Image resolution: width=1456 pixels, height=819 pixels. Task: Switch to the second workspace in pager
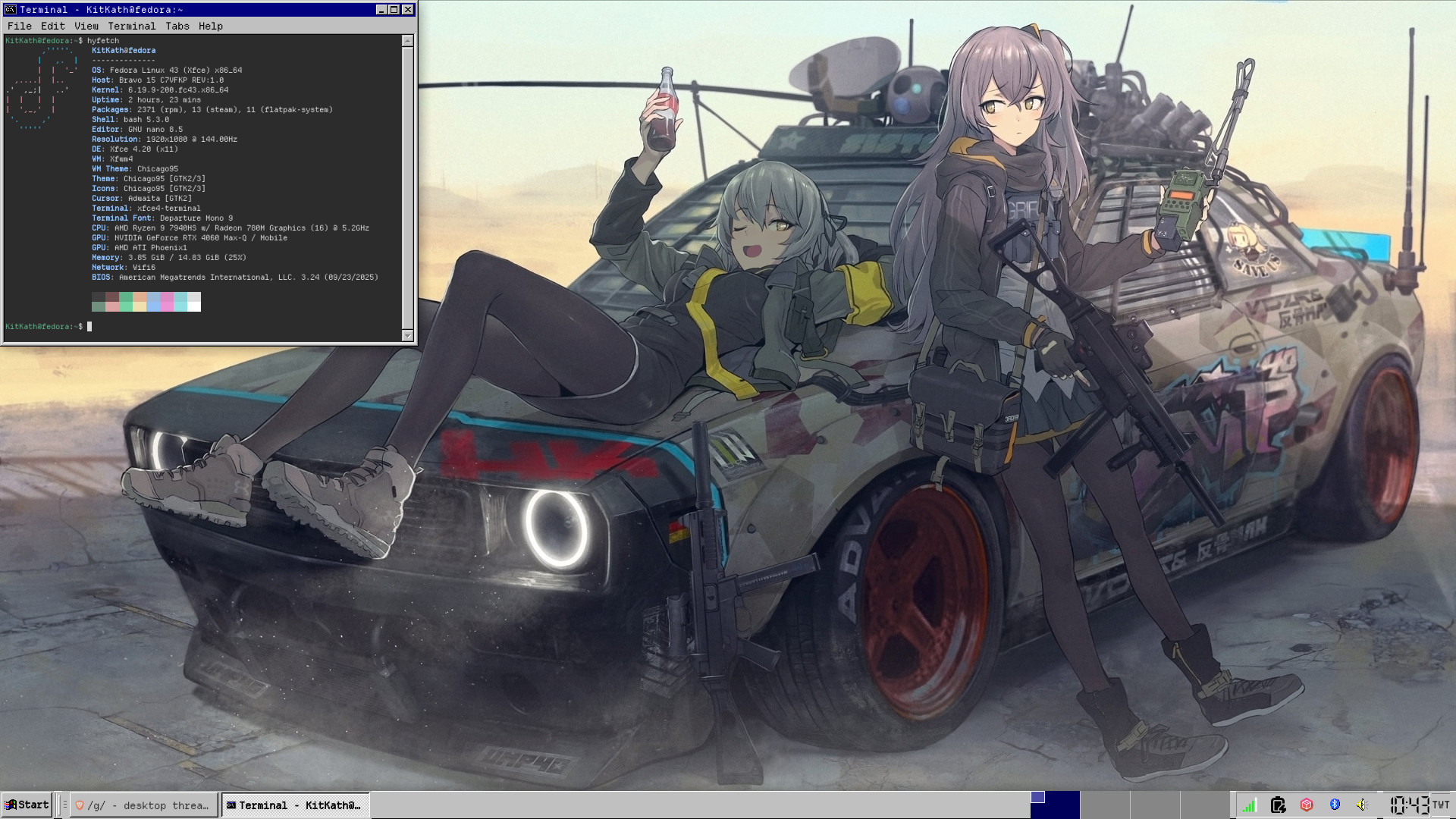(1104, 805)
